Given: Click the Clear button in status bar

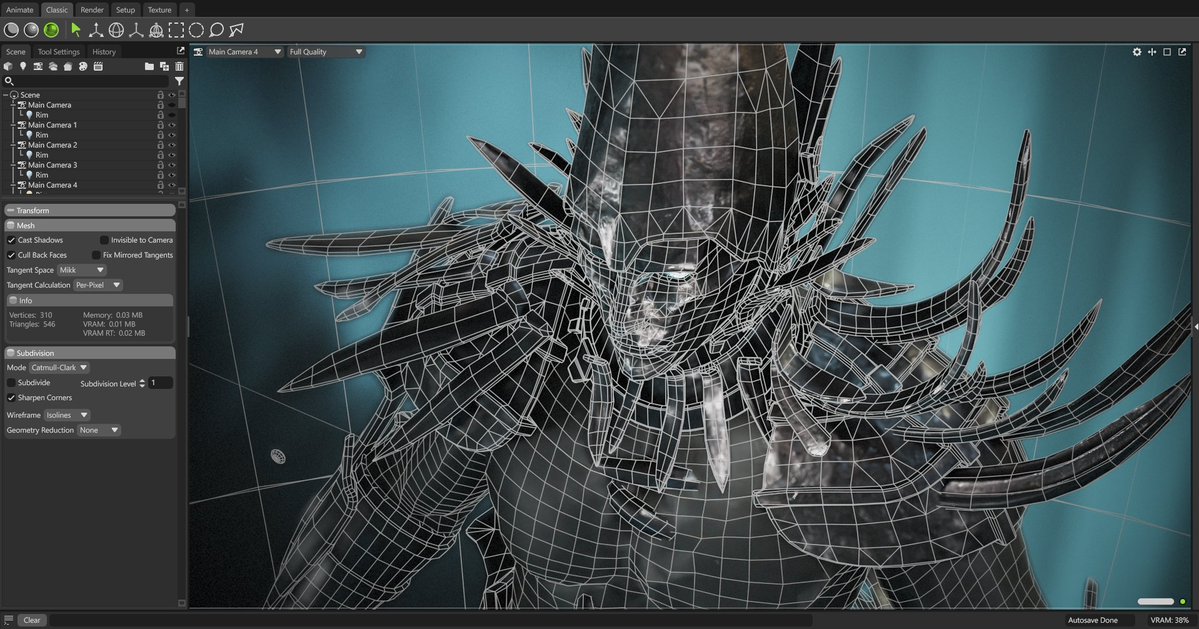Looking at the screenshot, I should 31,620.
